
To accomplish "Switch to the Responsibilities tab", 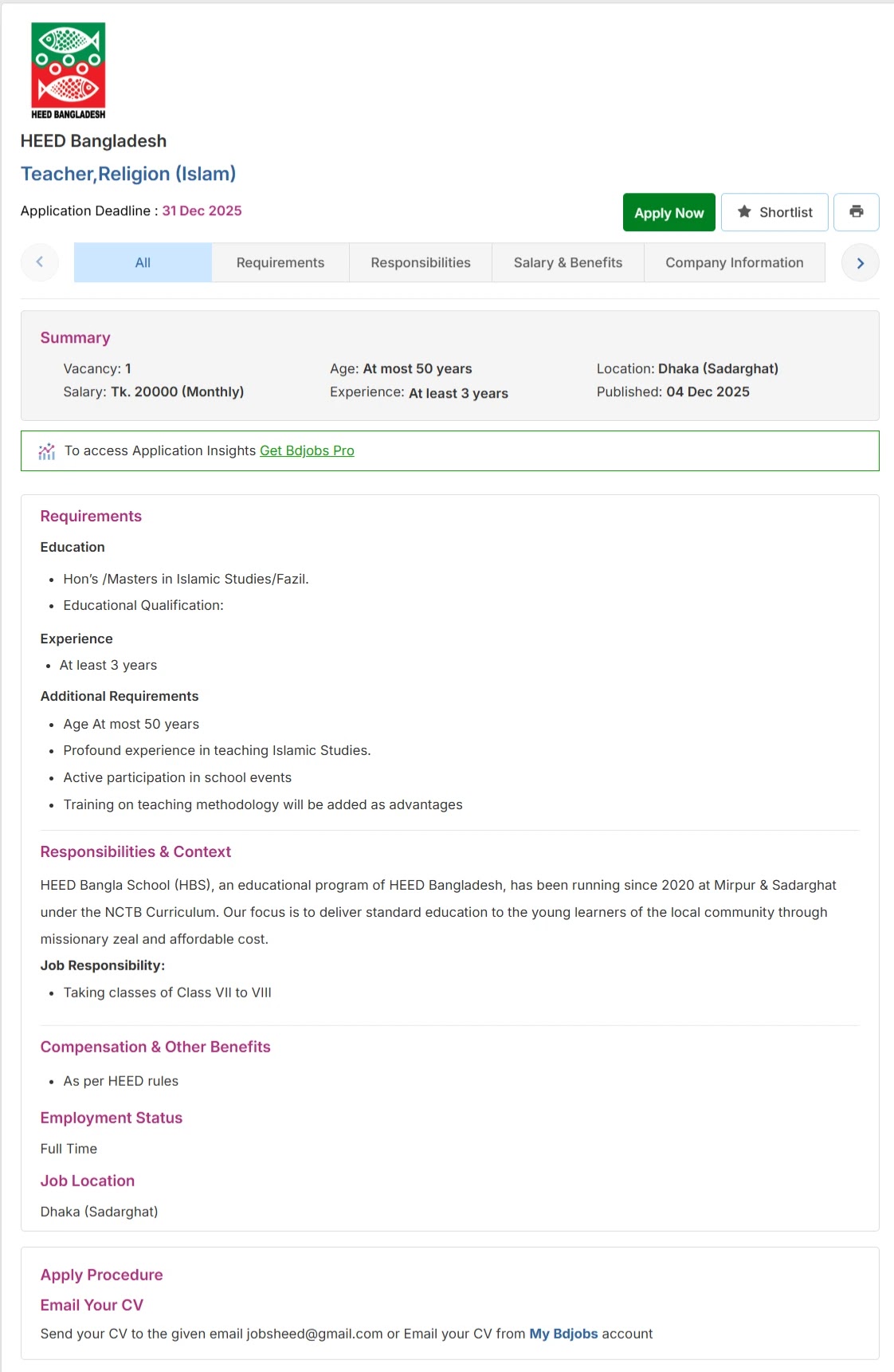I will coord(421,262).
